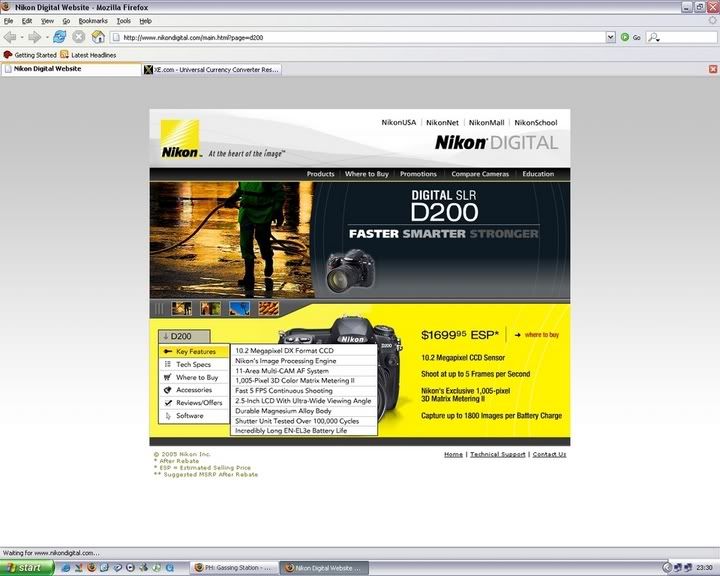The height and width of the screenshot is (576, 720).
Task: Choose Nikon's Image Processing Engine feature
Action: click(304, 361)
